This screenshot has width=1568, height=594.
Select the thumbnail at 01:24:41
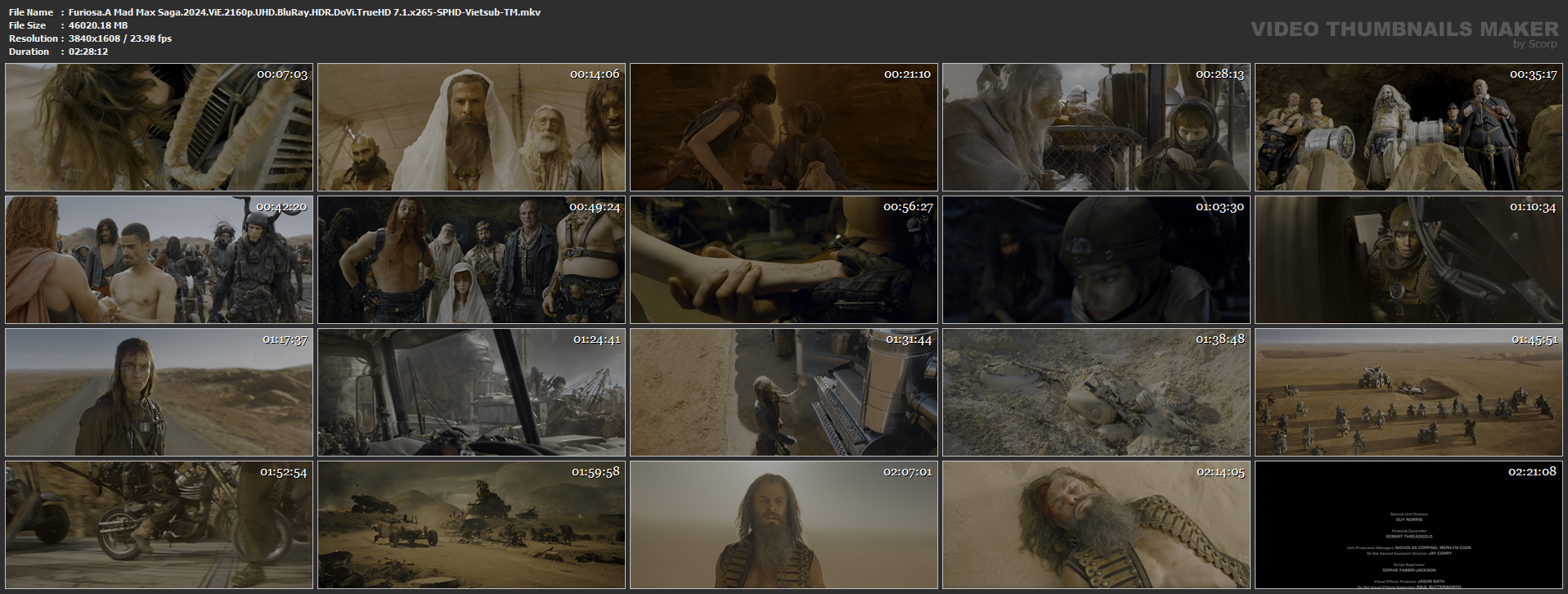point(471,393)
